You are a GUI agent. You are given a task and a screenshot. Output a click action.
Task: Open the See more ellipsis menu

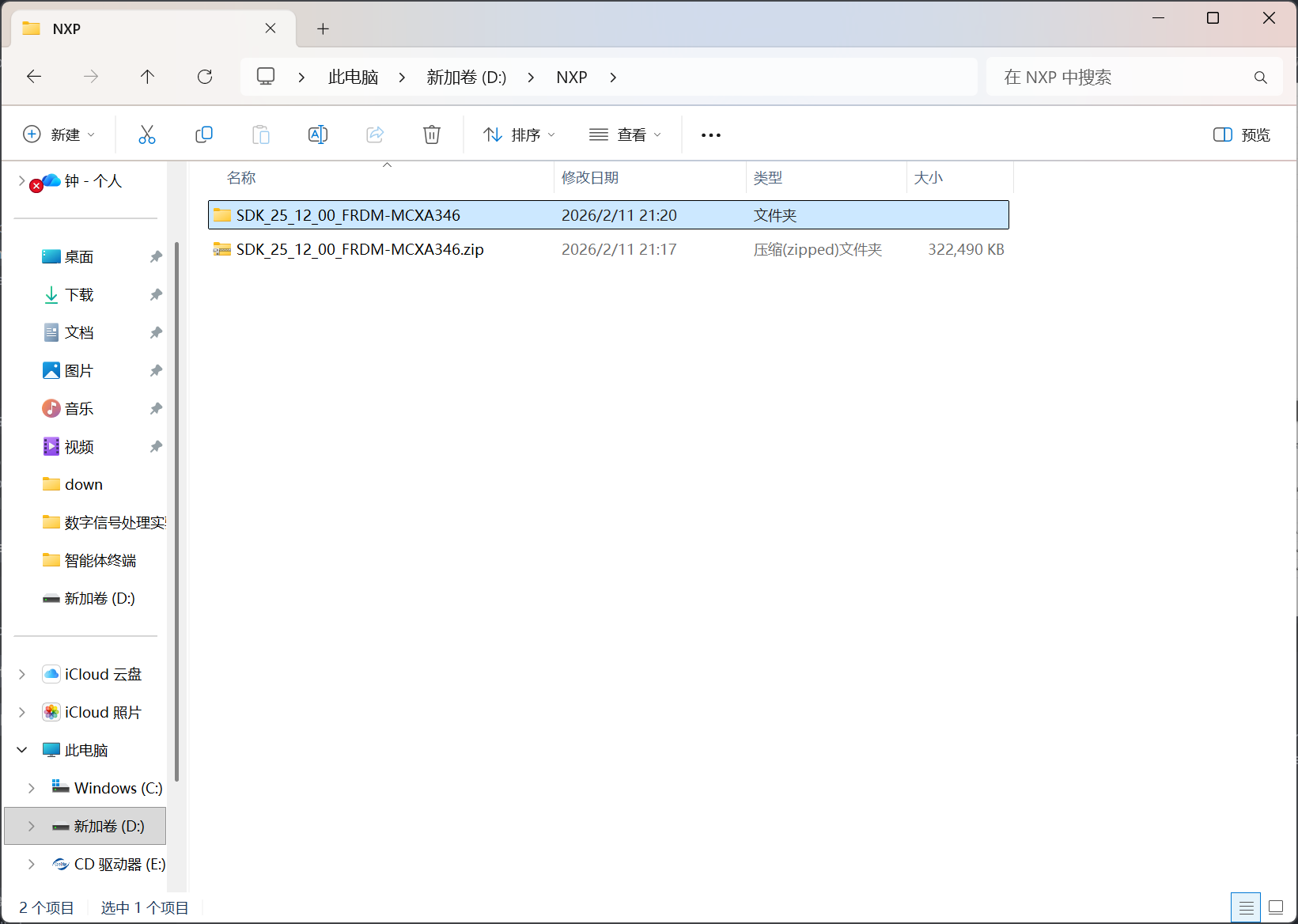point(711,135)
